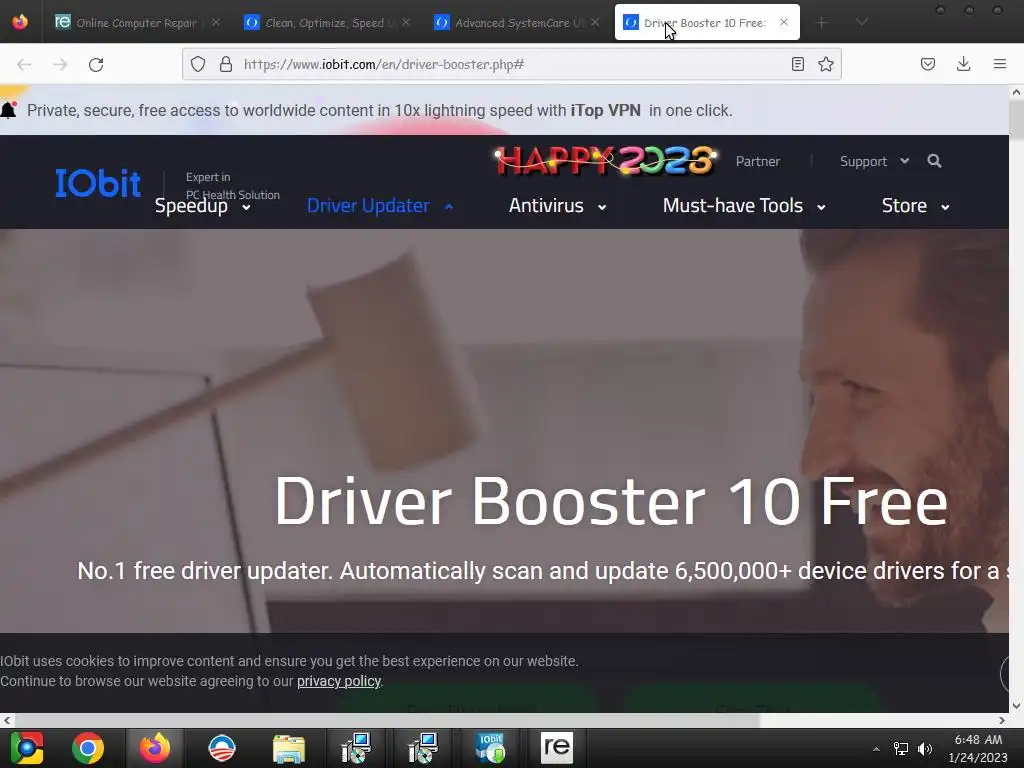The height and width of the screenshot is (768, 1024).
Task: Click the notification bell icon in the banner
Action: tap(8, 110)
